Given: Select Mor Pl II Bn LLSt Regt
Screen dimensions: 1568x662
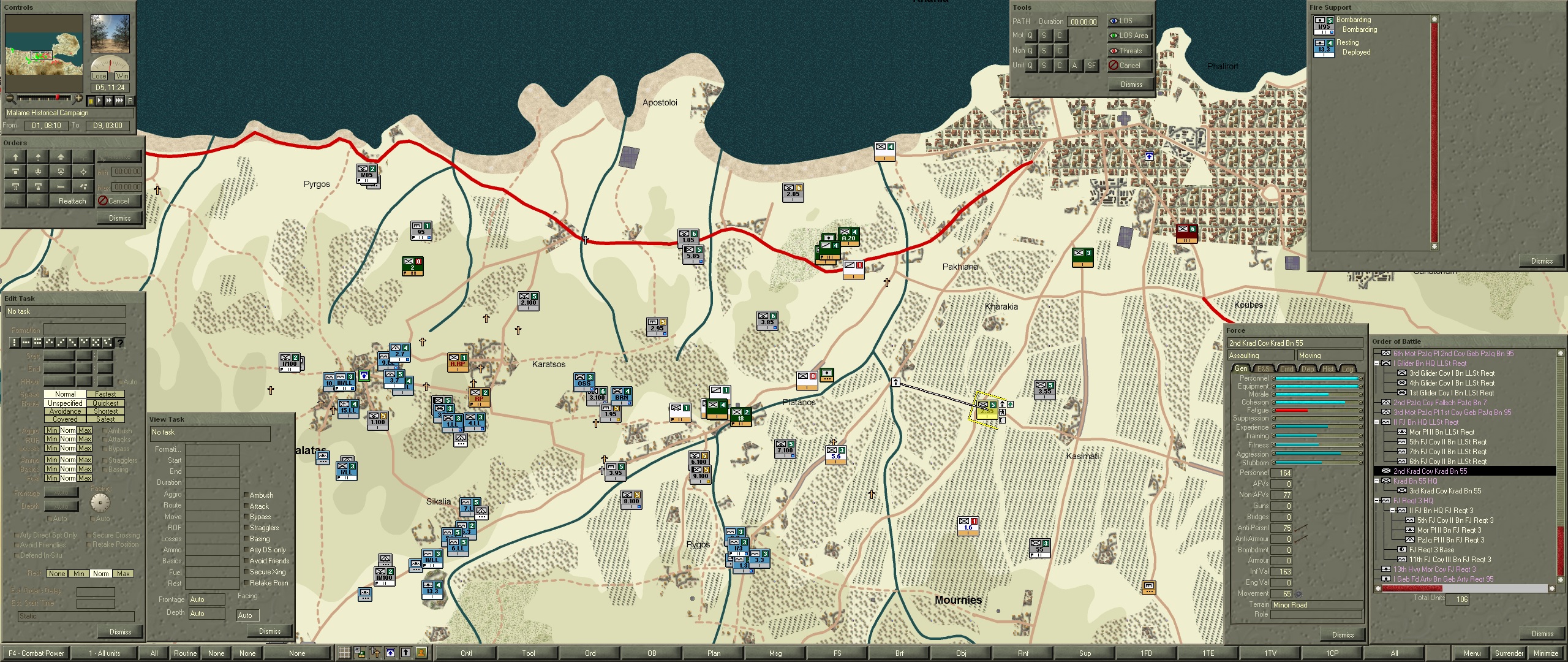Looking at the screenshot, I should click(x=1442, y=432).
